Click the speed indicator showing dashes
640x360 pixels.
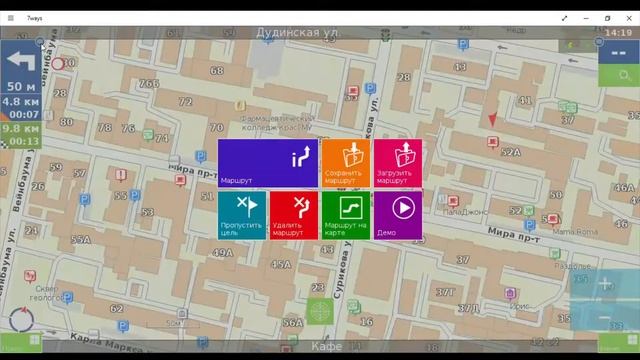(619, 53)
